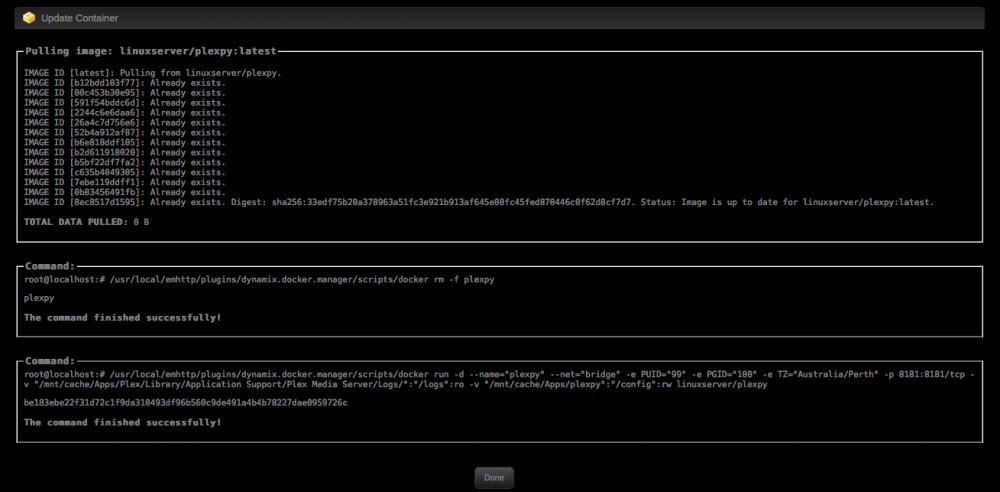Click the image ID c635b4049305 line
This screenshot has width=1000, height=492.
(x=124, y=172)
